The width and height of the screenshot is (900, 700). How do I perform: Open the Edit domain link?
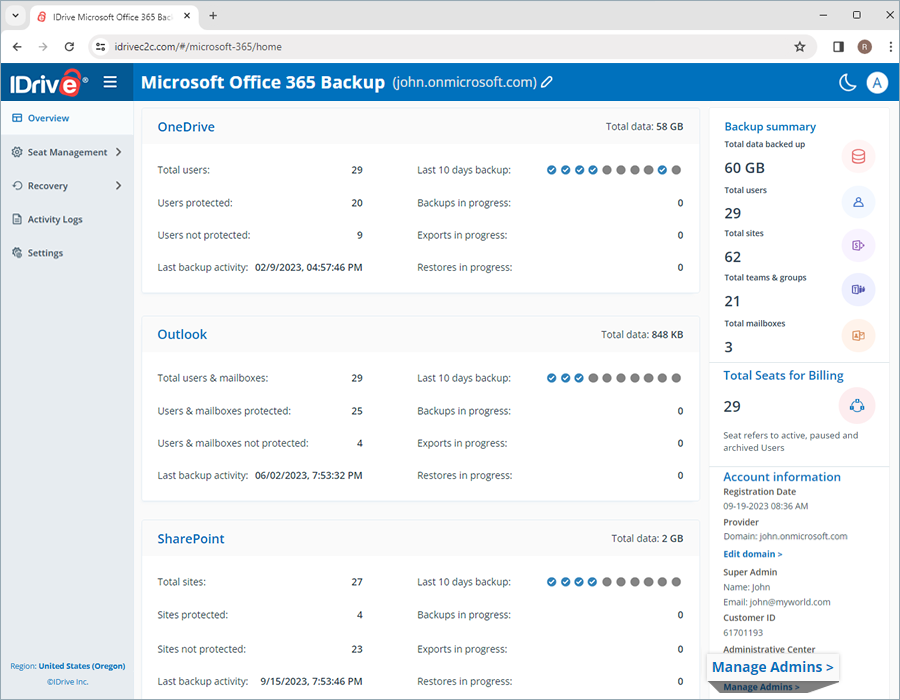(x=752, y=553)
